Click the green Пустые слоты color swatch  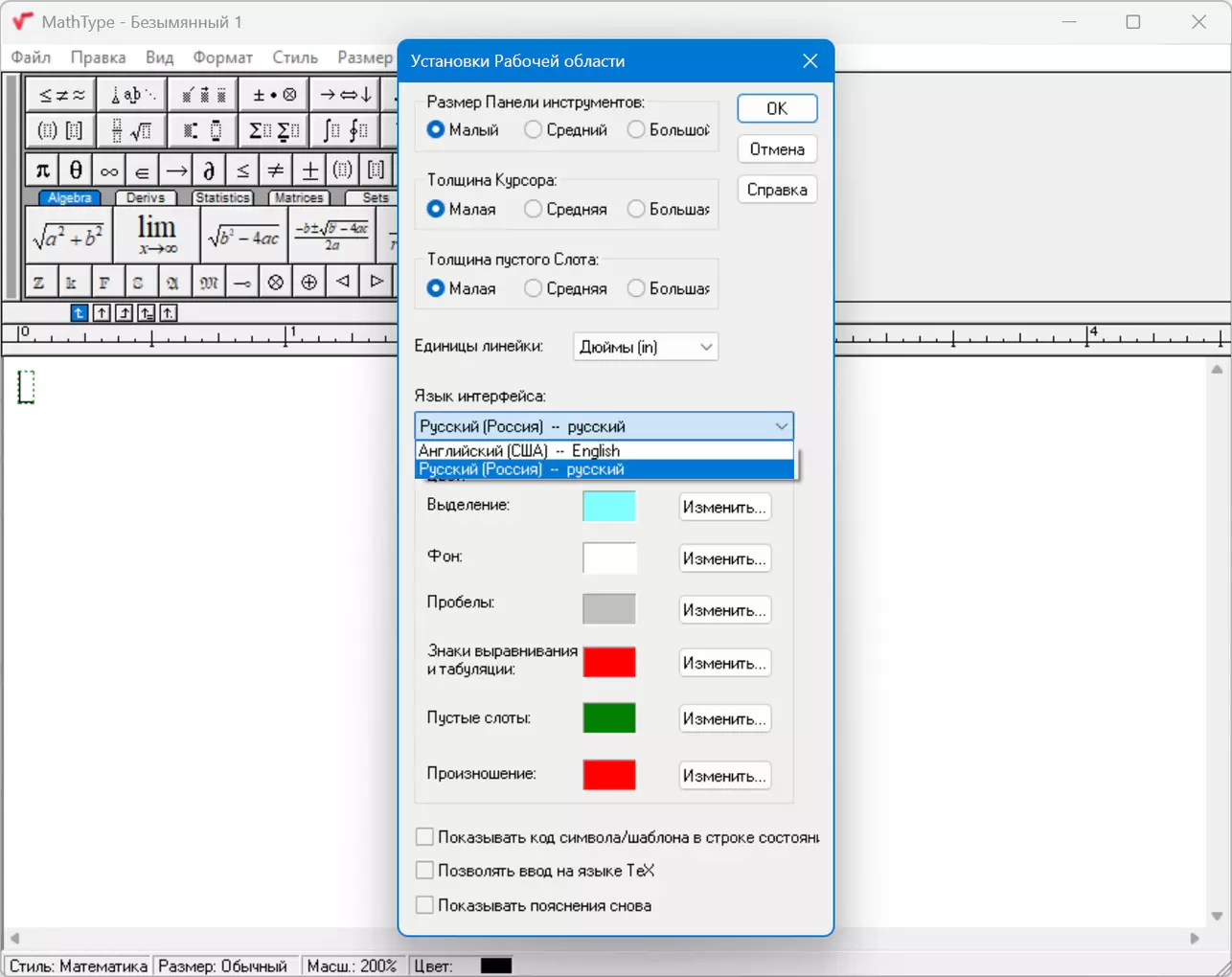tap(609, 717)
